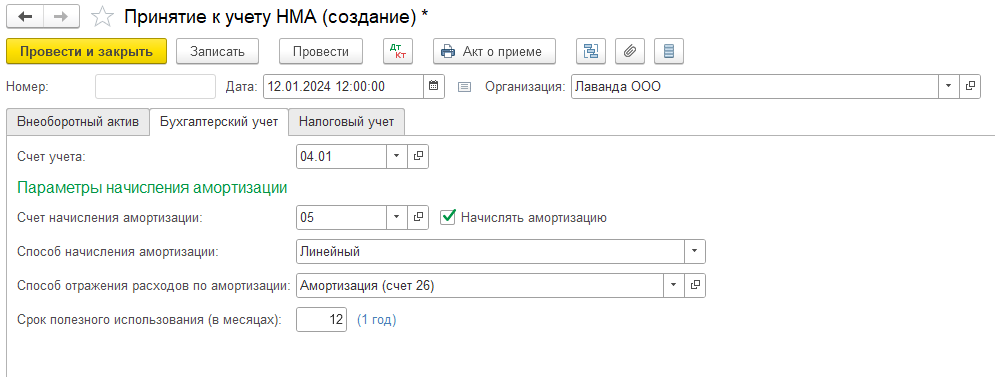The width and height of the screenshot is (995, 377).
Task: Expand Способ отражения расходов dropdown
Action: 674,286
